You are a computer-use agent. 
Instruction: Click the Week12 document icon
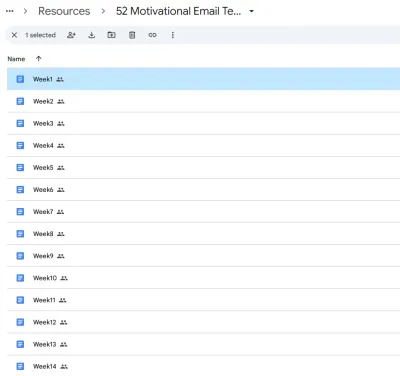(20, 322)
